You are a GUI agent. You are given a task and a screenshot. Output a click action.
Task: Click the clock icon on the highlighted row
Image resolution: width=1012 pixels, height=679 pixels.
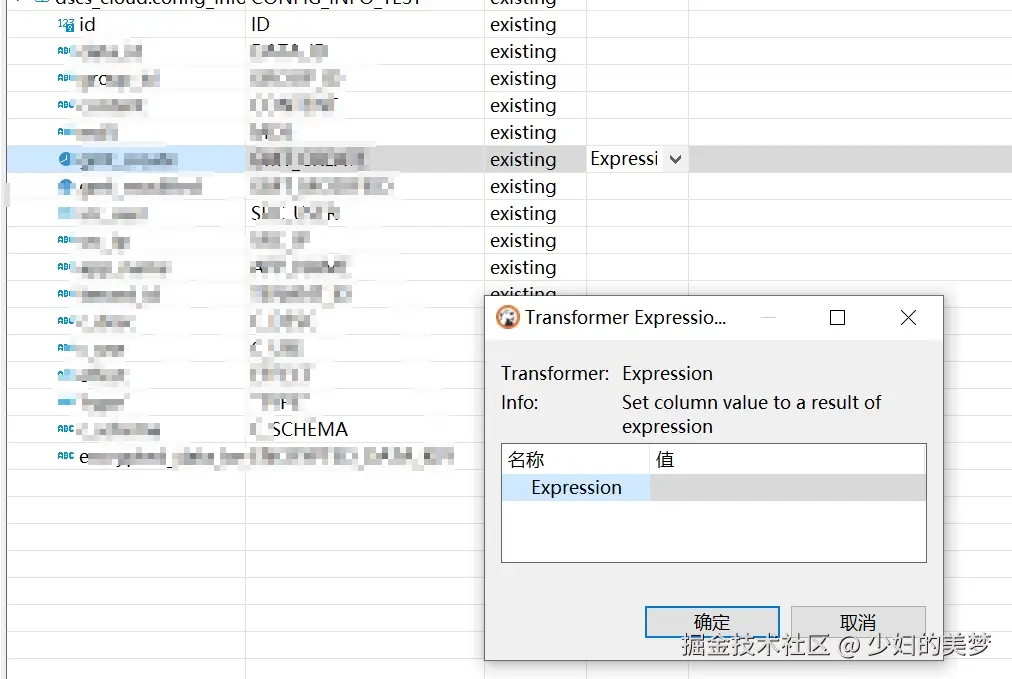66,160
